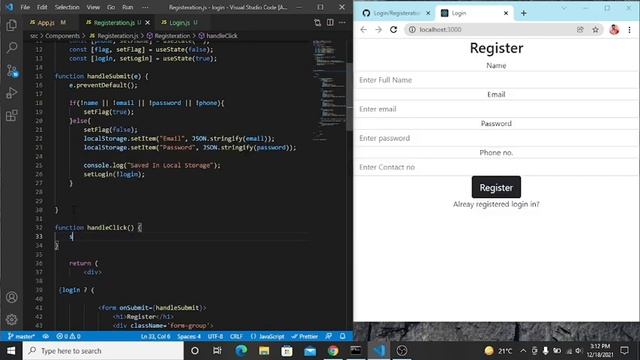Click the Alreay registered login in link
Screen dimensions: 640x360
point(496,204)
